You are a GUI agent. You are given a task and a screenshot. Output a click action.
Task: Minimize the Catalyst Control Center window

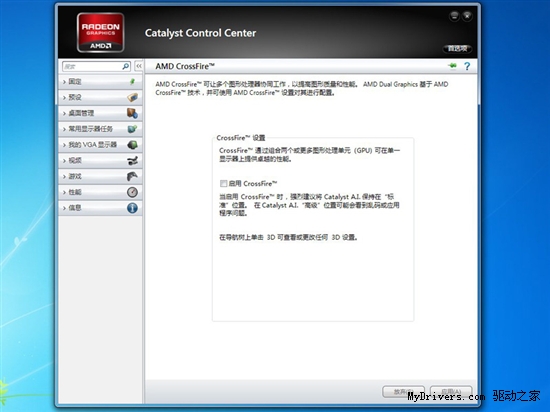pos(454,16)
